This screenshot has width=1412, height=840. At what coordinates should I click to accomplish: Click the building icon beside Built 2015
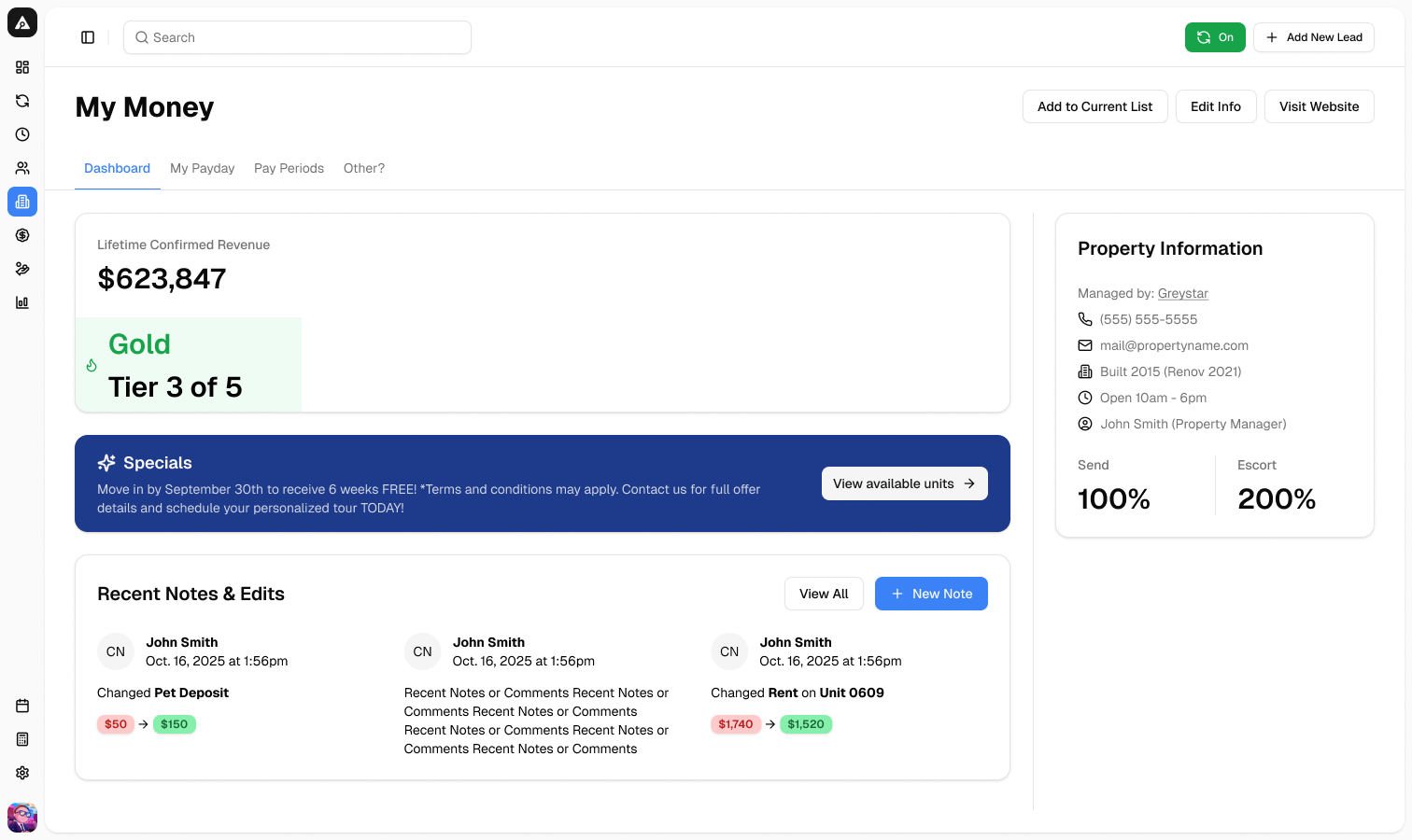[x=1085, y=371]
